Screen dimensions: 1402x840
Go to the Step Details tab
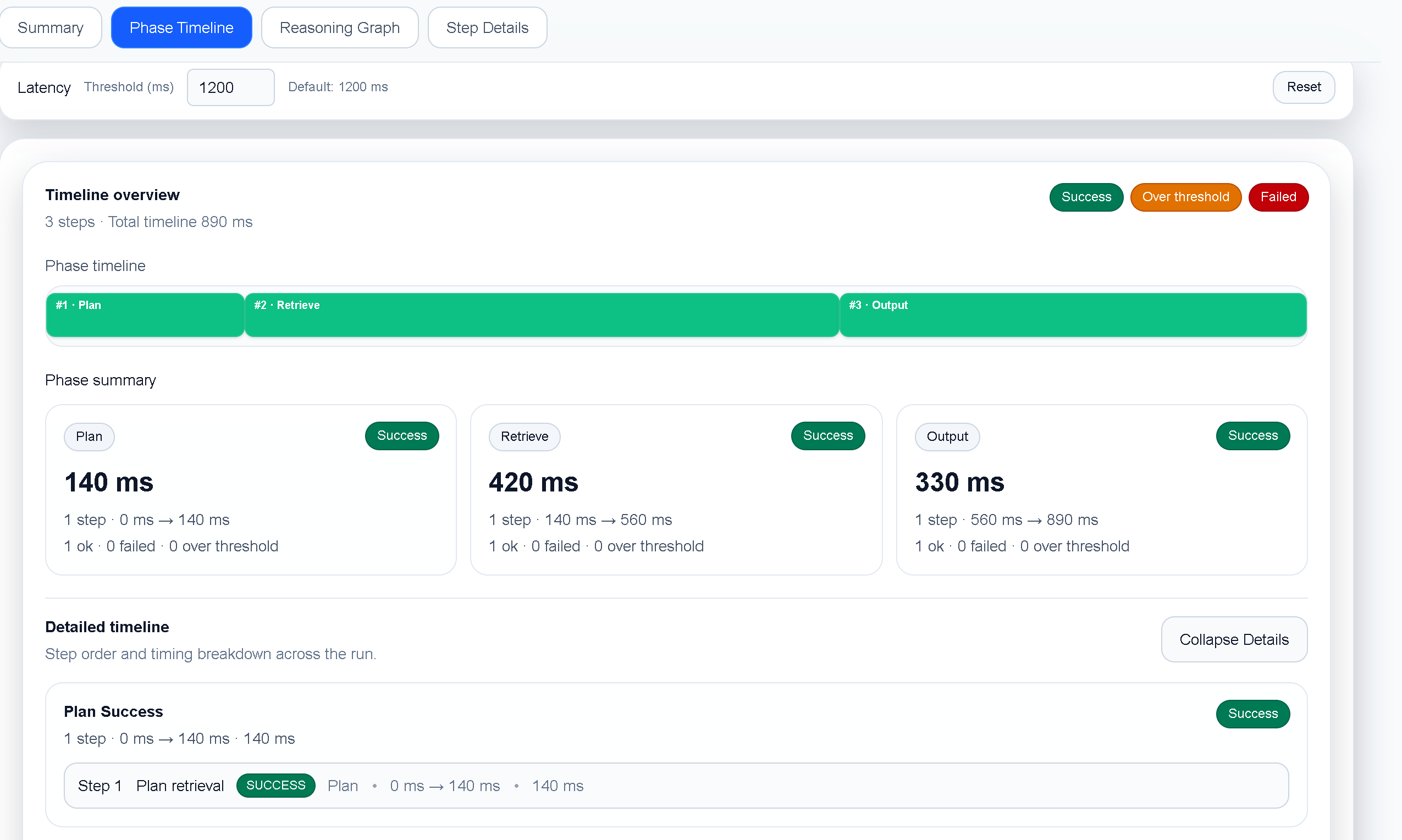(x=487, y=27)
